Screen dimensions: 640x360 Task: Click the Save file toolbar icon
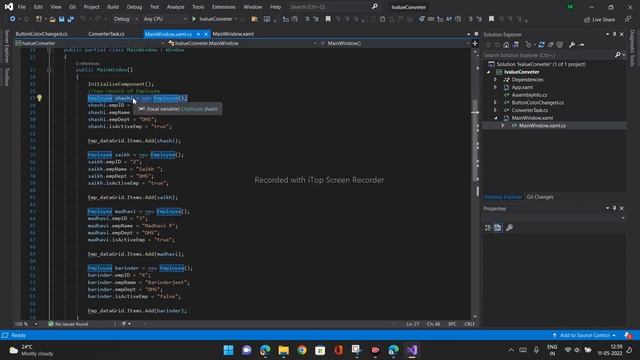[x=62, y=19]
